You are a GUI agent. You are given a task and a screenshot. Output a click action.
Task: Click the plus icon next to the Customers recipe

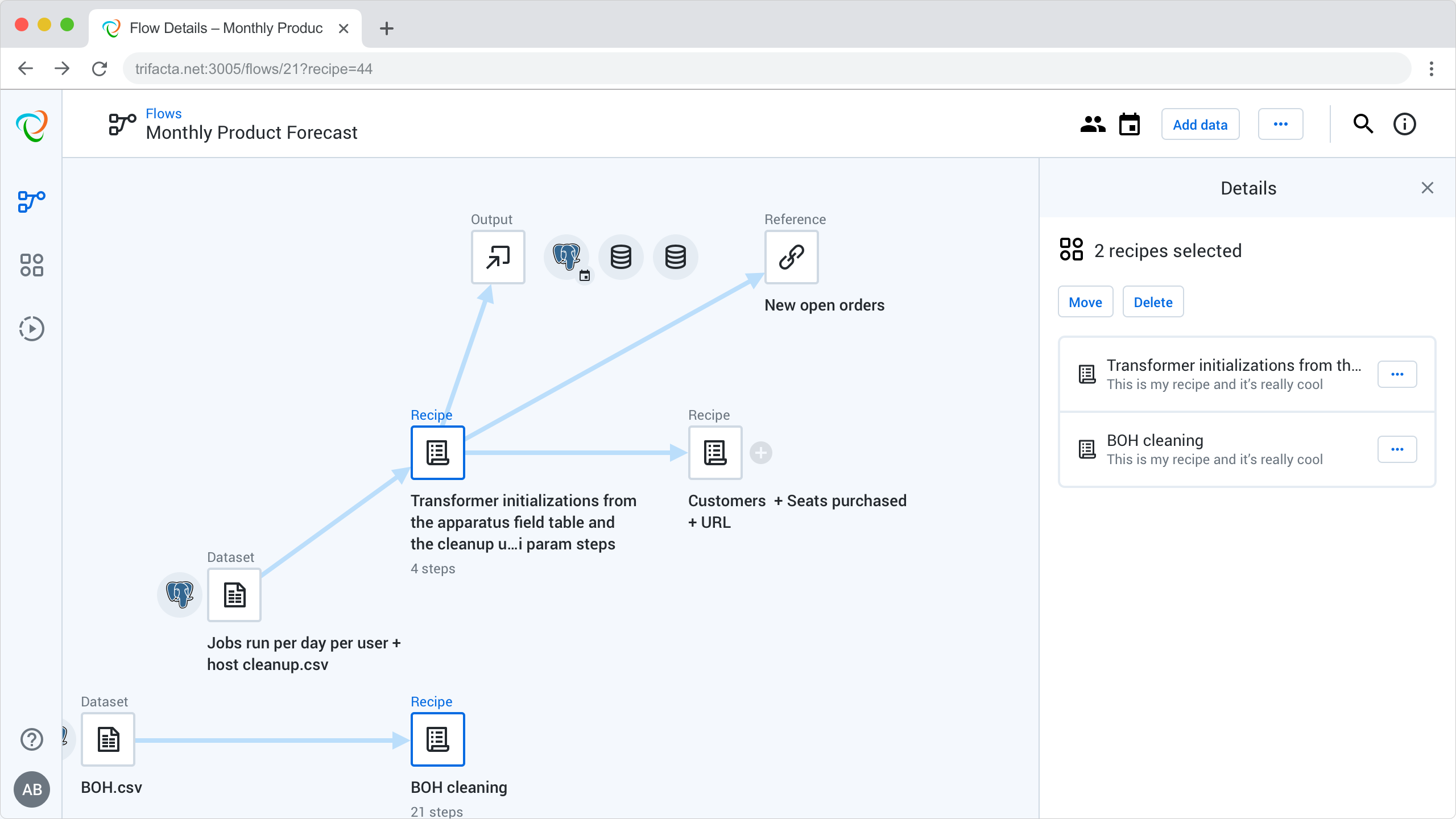point(760,453)
